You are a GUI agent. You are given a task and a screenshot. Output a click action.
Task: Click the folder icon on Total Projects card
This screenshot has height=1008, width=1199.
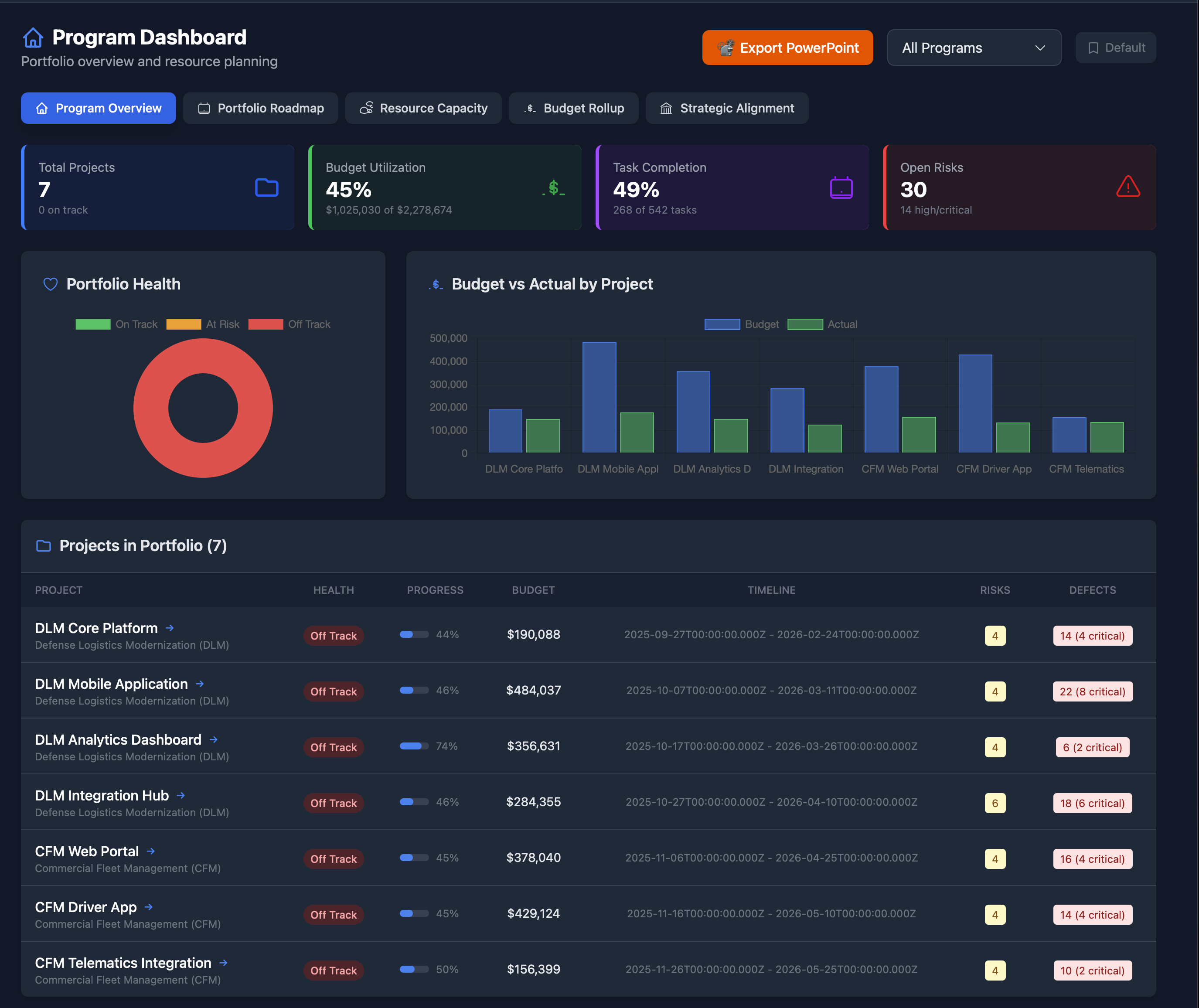point(266,187)
